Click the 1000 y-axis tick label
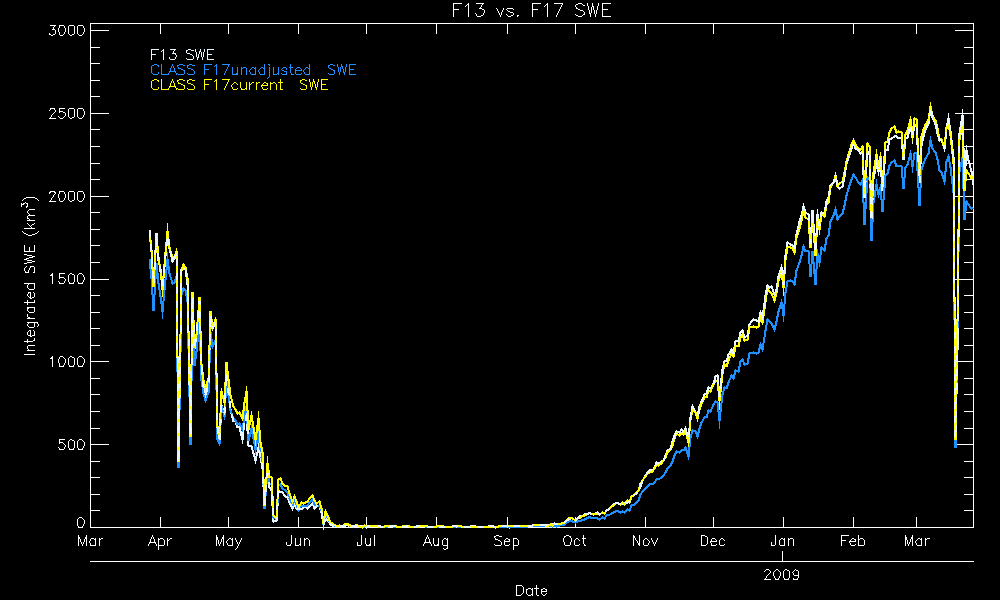The width and height of the screenshot is (1000, 600). pyautogui.click(x=66, y=362)
